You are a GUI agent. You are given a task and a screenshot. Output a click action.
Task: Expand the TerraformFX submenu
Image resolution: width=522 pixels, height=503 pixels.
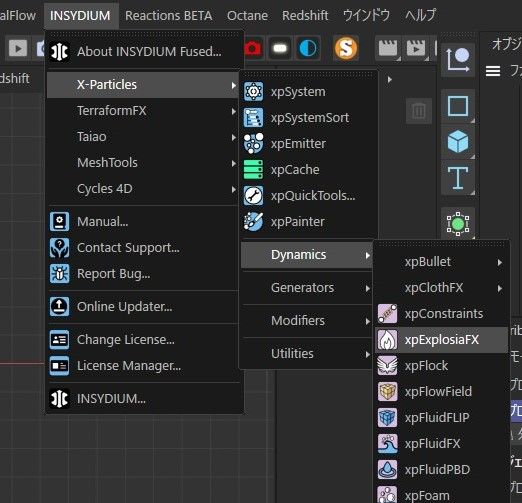(143, 111)
